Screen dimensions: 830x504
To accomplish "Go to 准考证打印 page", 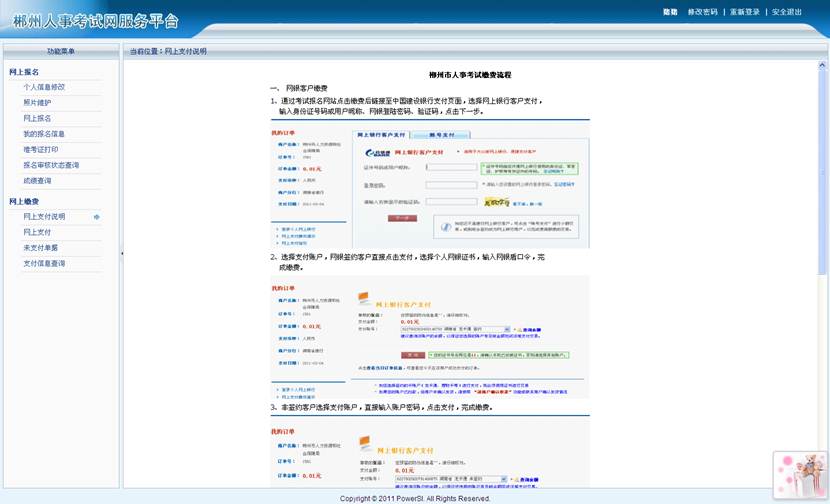I will 40,149.
